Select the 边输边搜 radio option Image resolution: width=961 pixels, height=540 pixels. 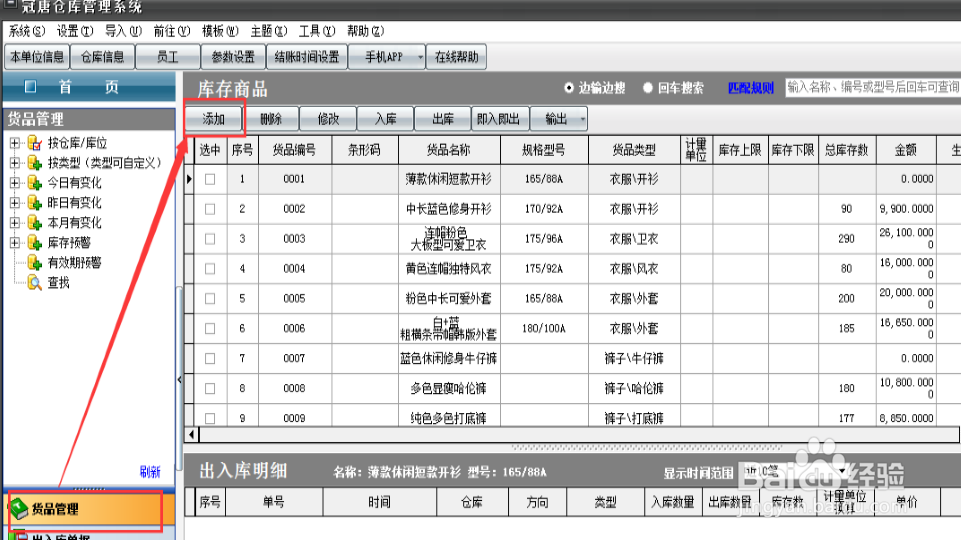[569, 88]
